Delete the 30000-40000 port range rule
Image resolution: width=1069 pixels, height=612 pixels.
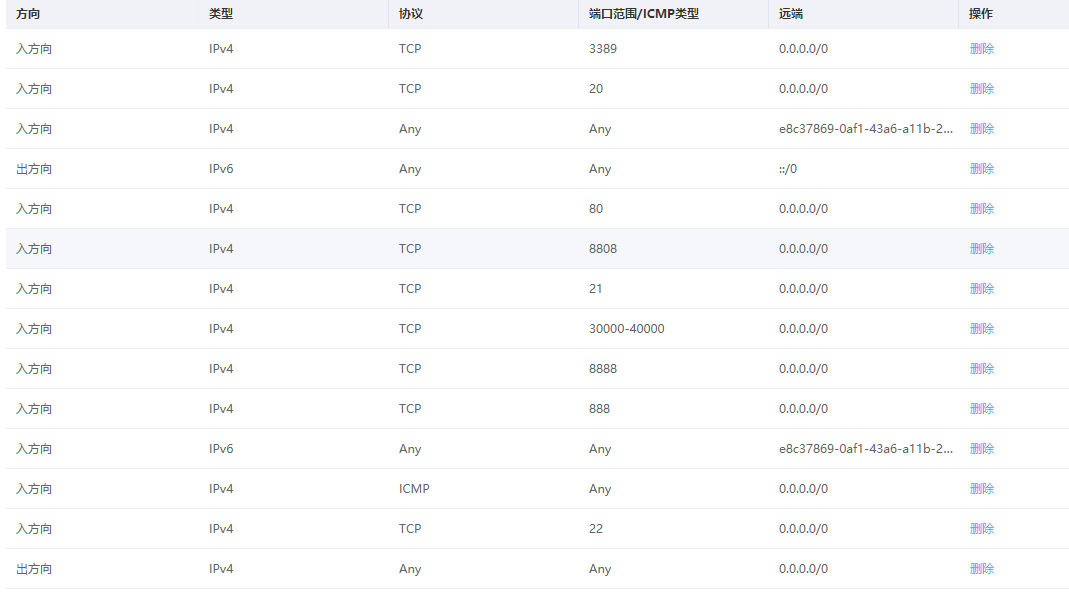point(981,329)
